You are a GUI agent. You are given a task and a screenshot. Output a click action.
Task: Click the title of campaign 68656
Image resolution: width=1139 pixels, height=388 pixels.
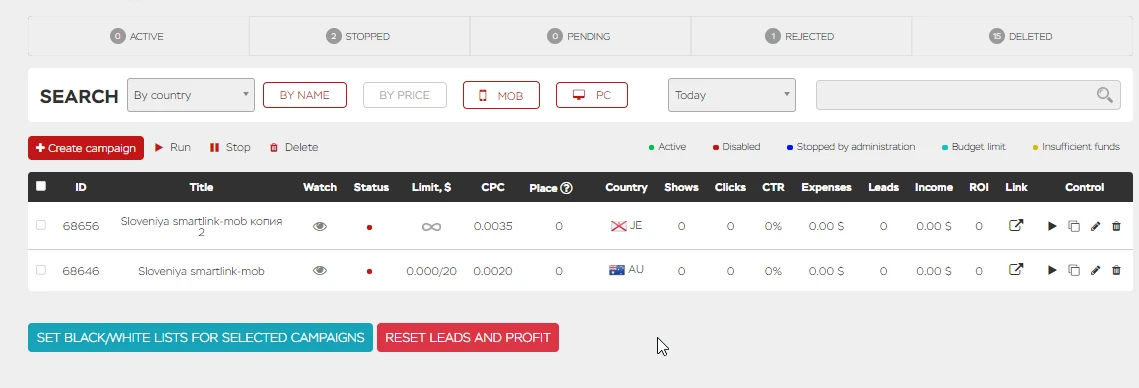click(201, 226)
